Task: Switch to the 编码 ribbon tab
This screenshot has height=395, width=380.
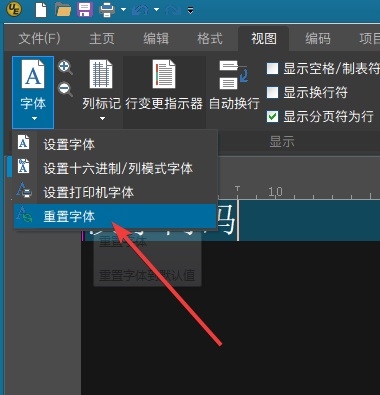Action: click(318, 39)
